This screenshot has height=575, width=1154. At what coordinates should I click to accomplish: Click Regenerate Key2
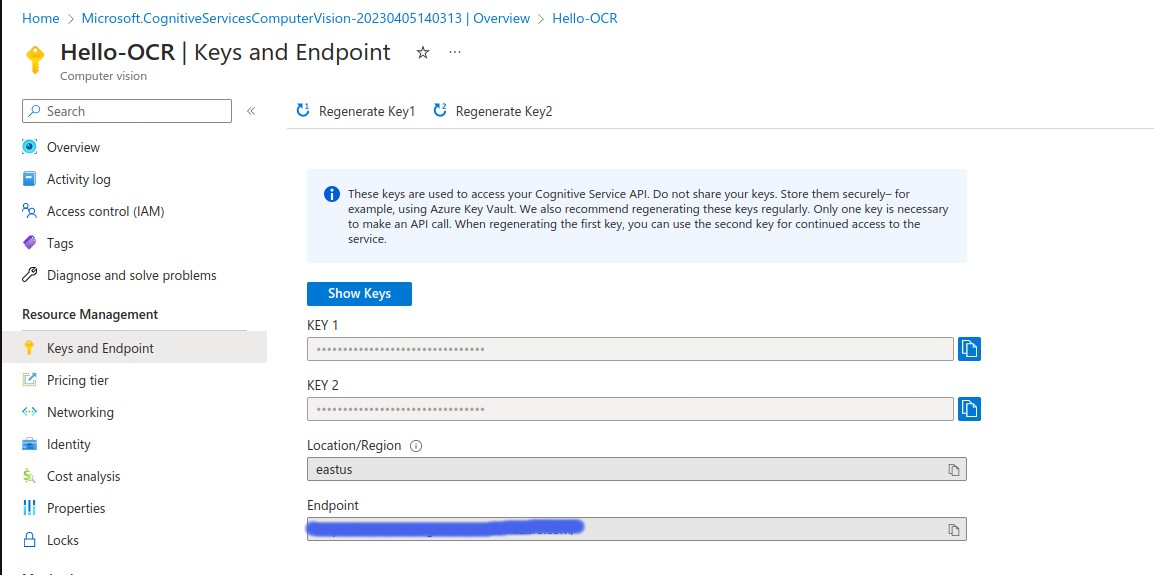point(492,111)
